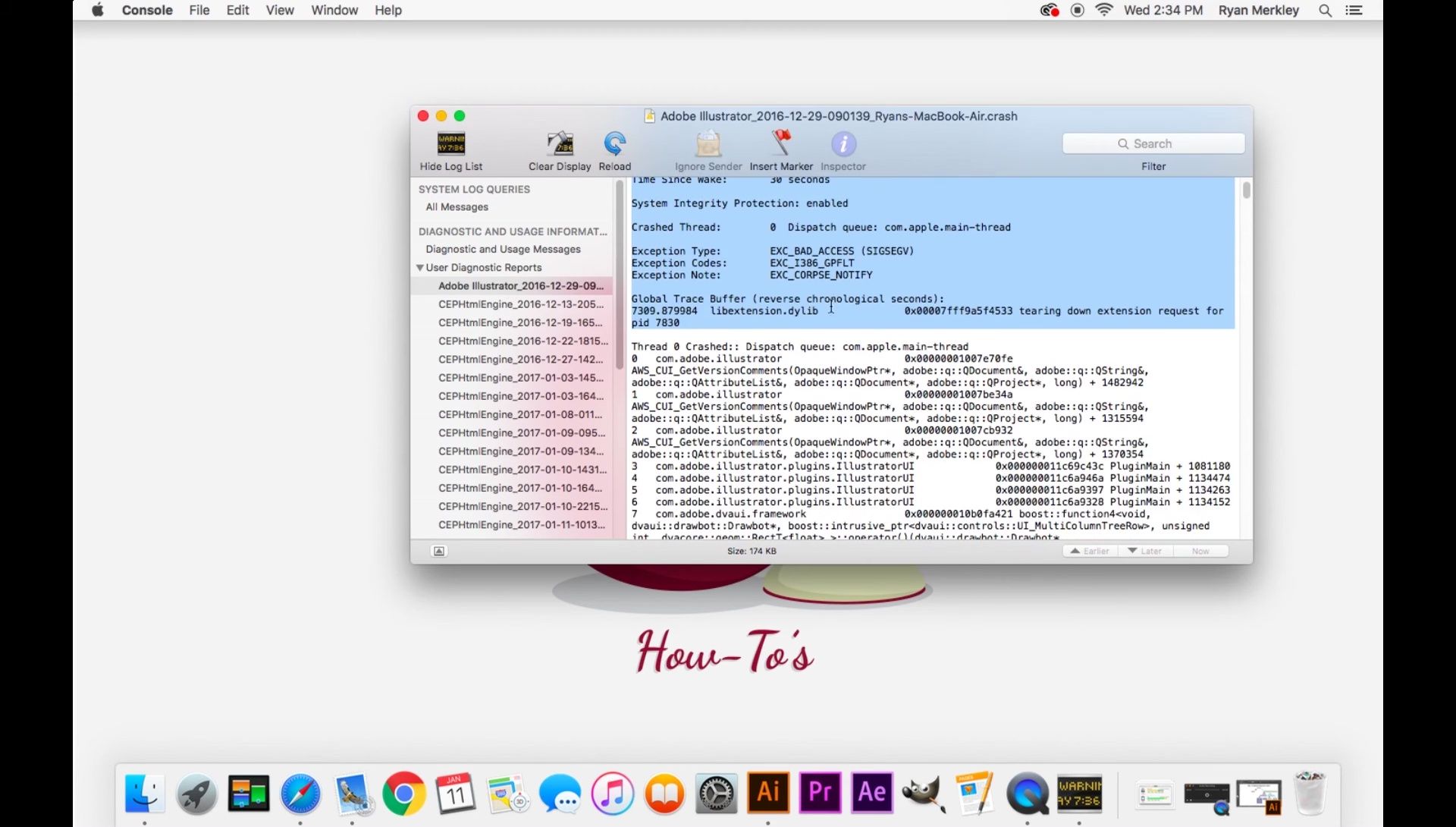
Task: Open the File menu
Action: 199,10
